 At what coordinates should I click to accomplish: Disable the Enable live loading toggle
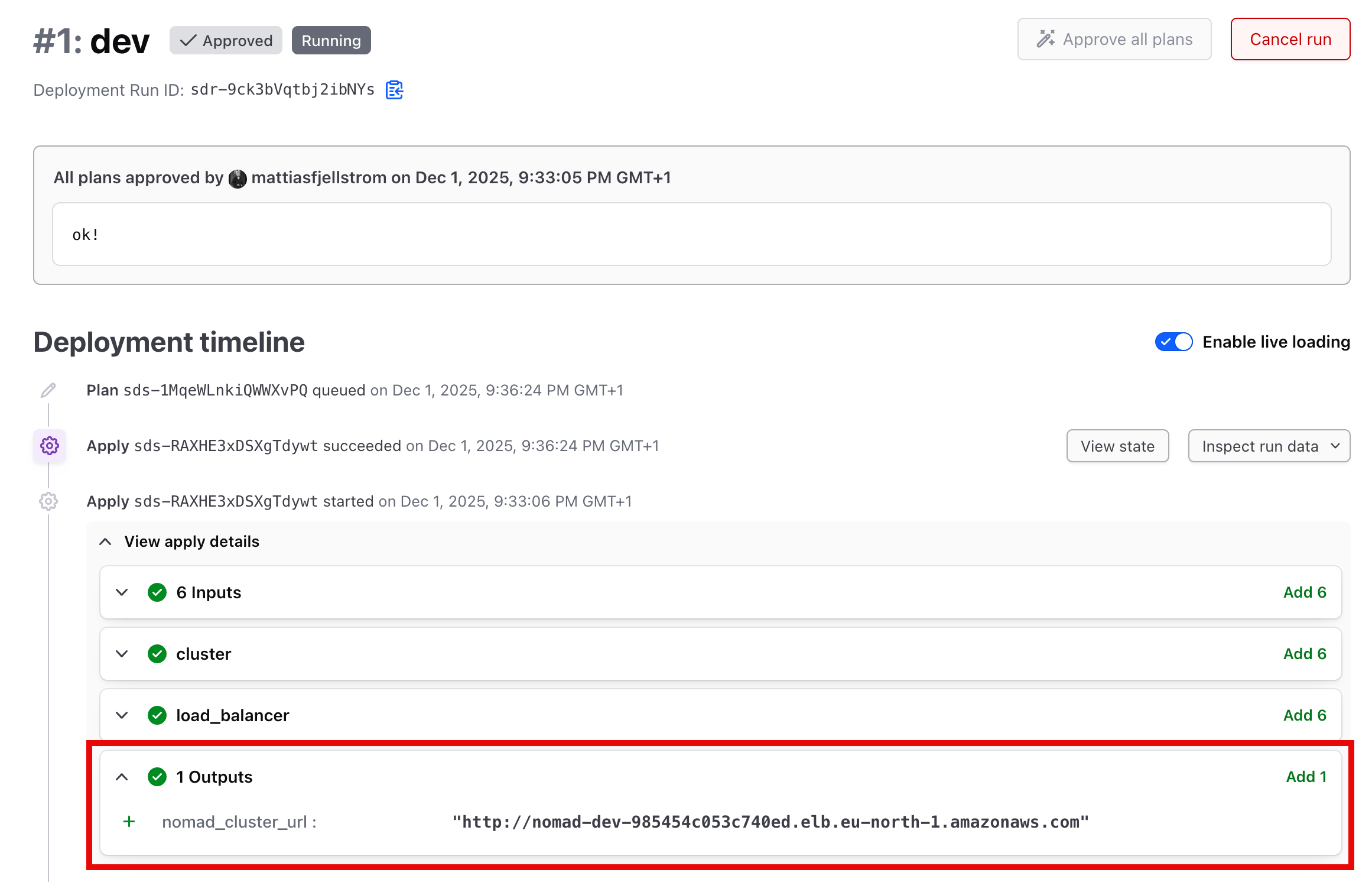click(x=1173, y=342)
